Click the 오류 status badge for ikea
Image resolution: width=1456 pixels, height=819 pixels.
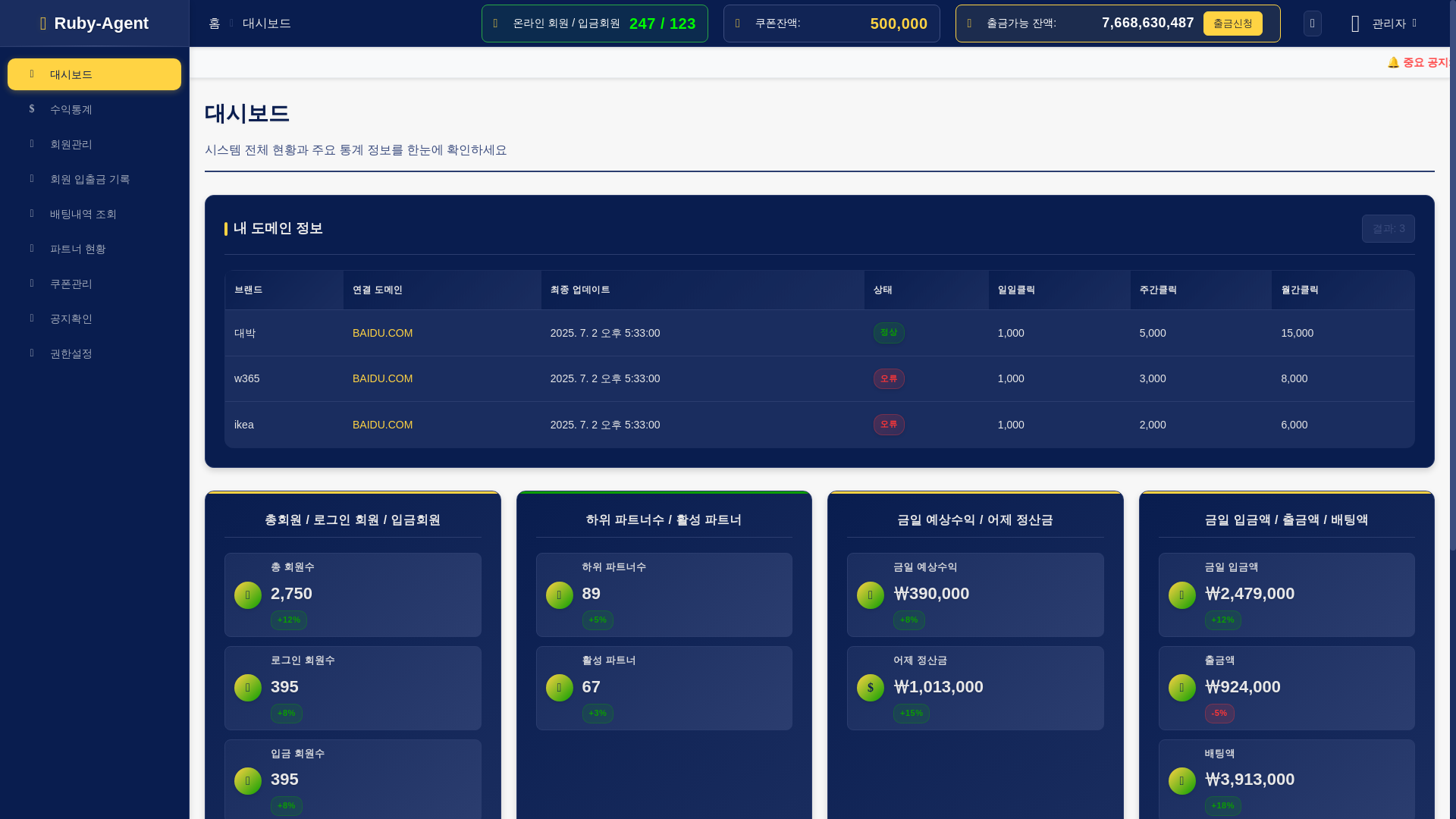pos(889,425)
